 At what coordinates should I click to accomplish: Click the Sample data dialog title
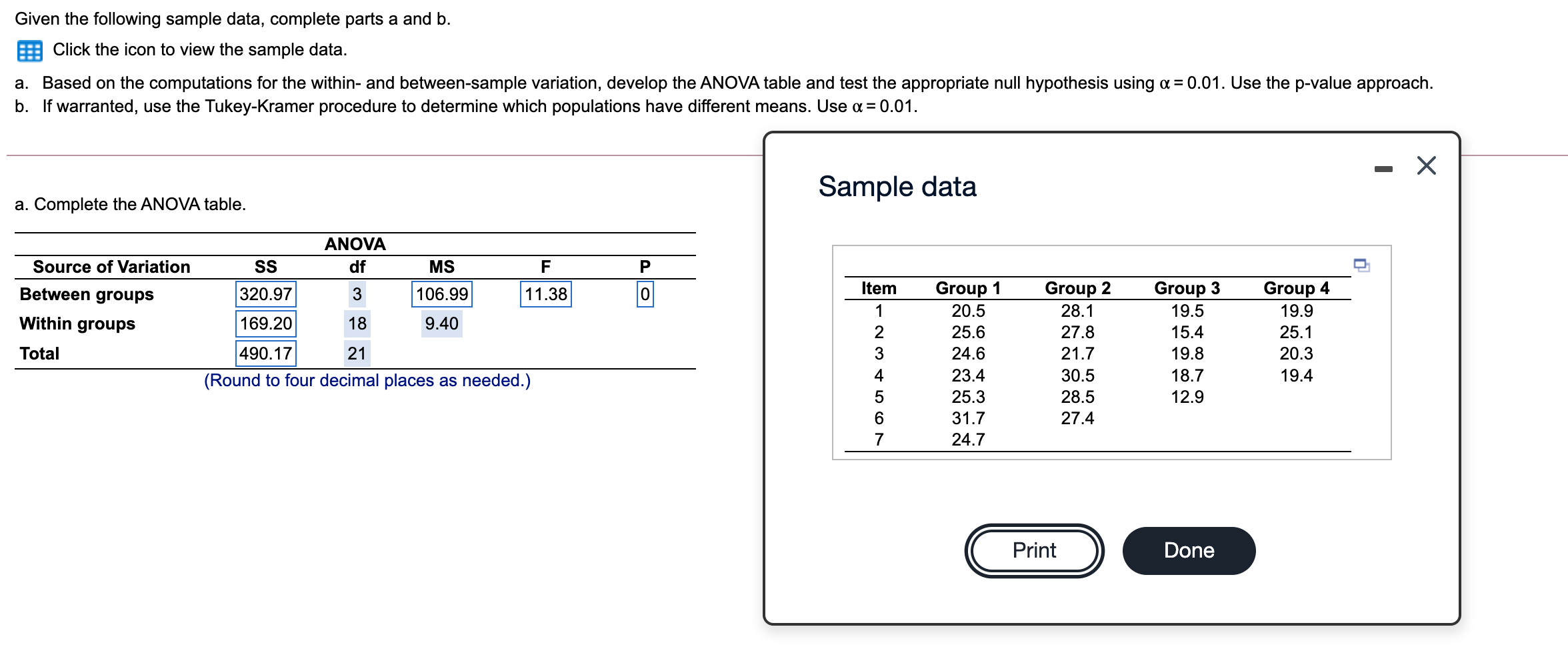pyautogui.click(x=898, y=187)
